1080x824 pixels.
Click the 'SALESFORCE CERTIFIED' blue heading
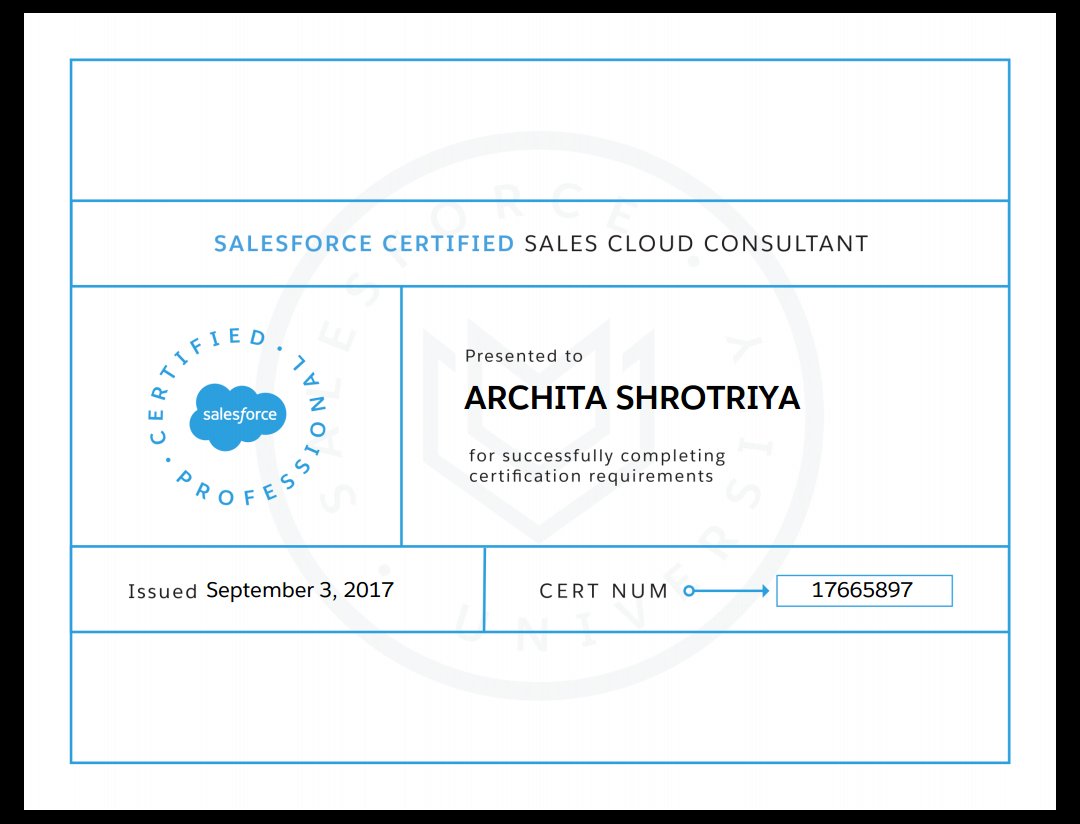pyautogui.click(x=364, y=243)
